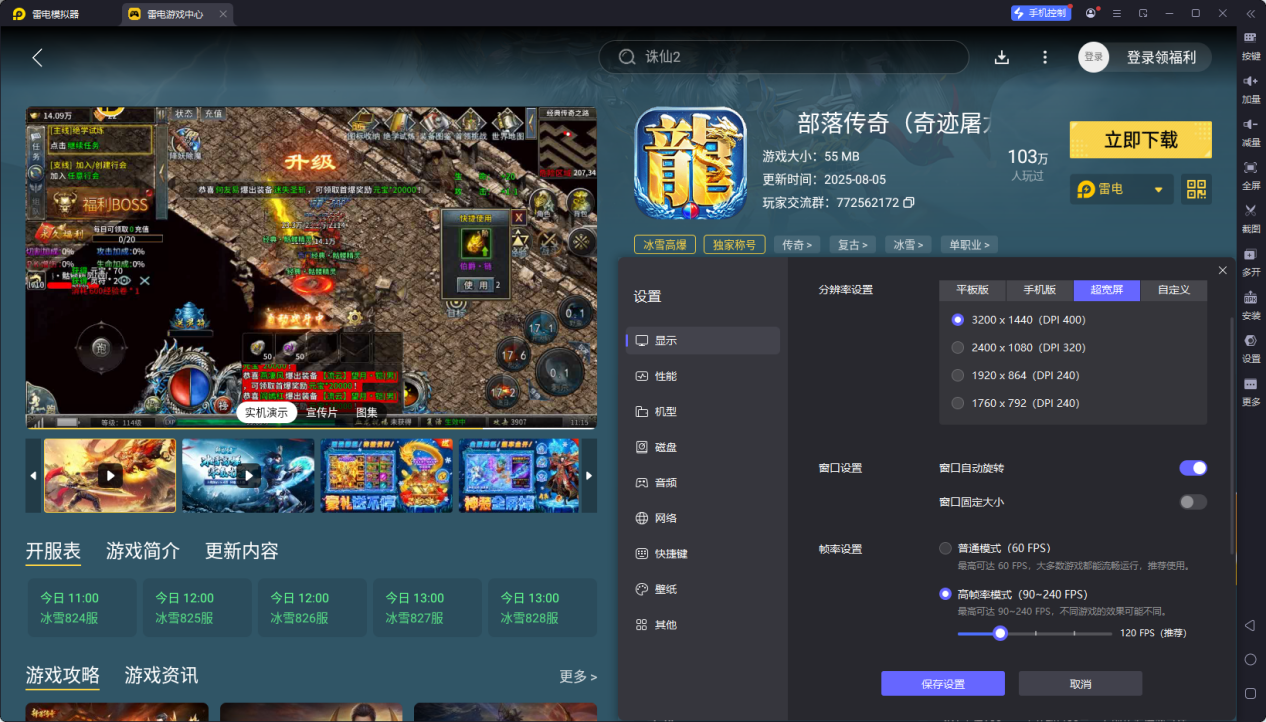
Task: Copy the player group number 772562172
Action: 909,203
